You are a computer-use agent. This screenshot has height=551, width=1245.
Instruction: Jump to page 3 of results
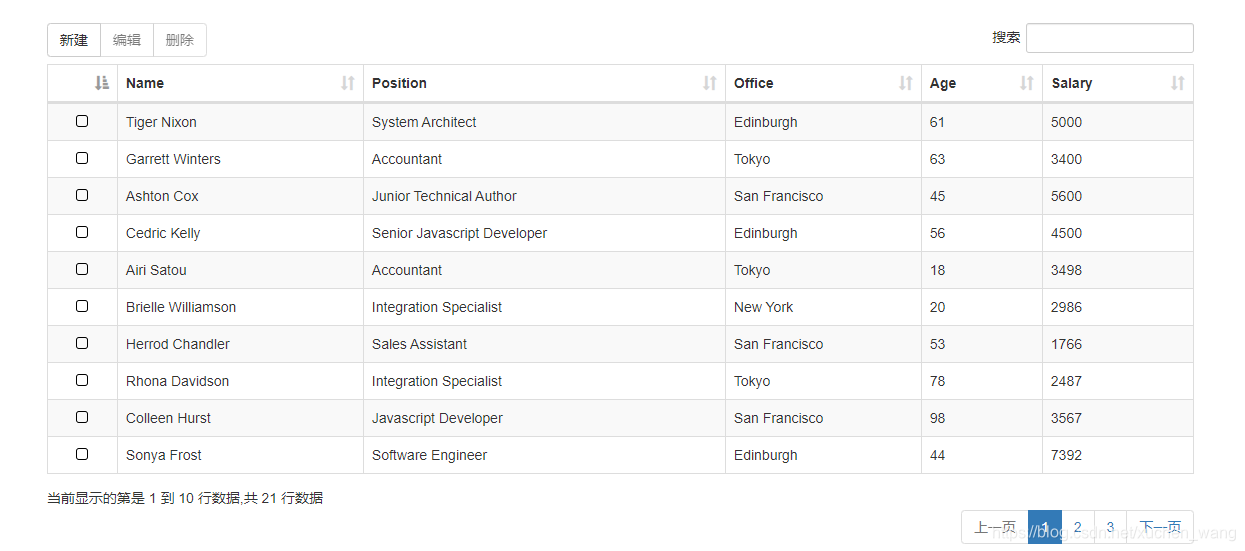point(1110,527)
